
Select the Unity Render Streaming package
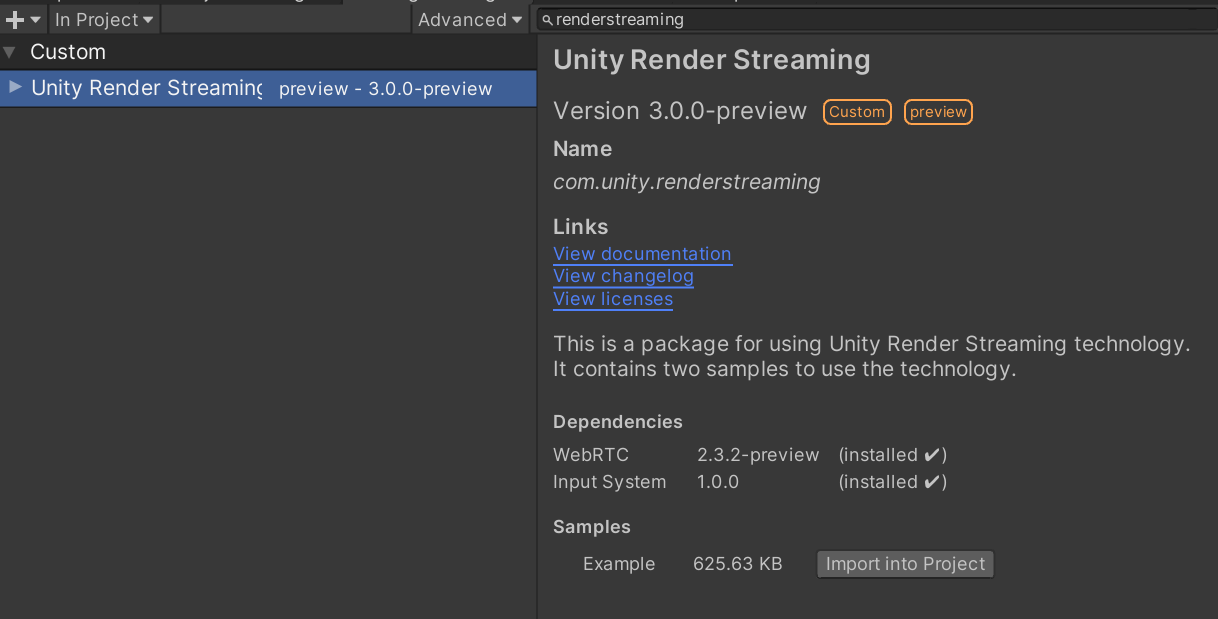[x=145, y=88]
